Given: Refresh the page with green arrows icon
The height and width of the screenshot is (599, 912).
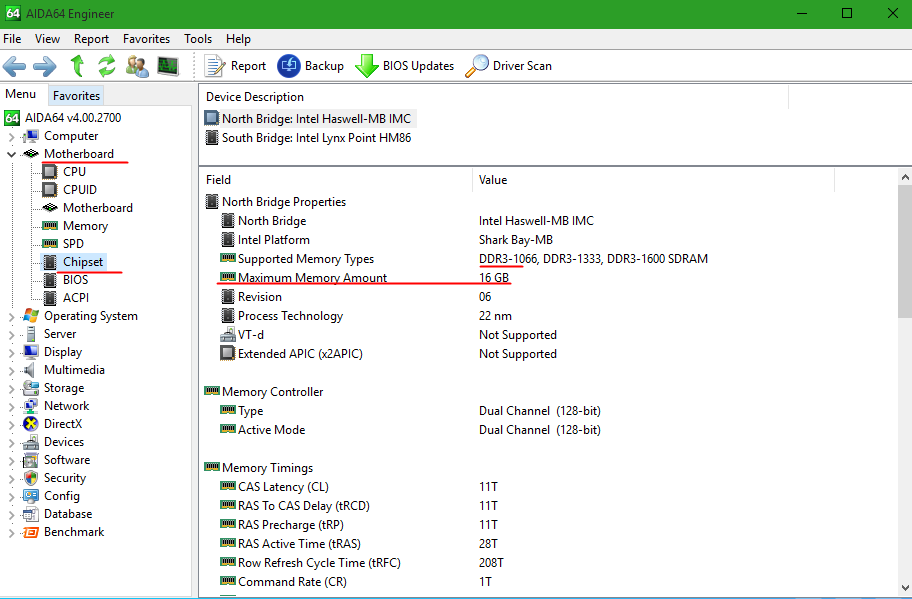Looking at the screenshot, I should [106, 66].
